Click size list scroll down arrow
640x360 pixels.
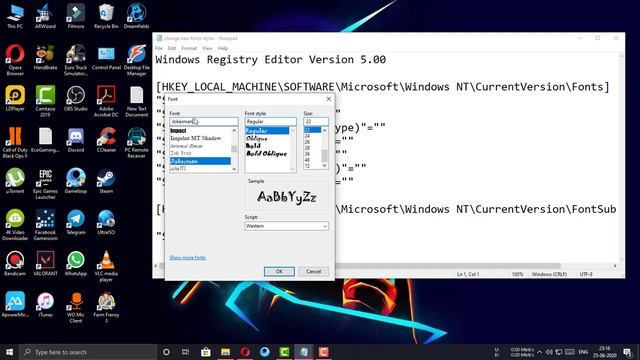[x=324, y=166]
